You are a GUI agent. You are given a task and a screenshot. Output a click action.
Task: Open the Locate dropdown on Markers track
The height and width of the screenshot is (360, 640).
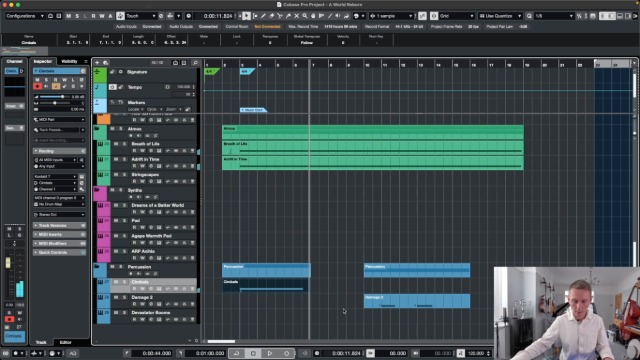[135, 109]
